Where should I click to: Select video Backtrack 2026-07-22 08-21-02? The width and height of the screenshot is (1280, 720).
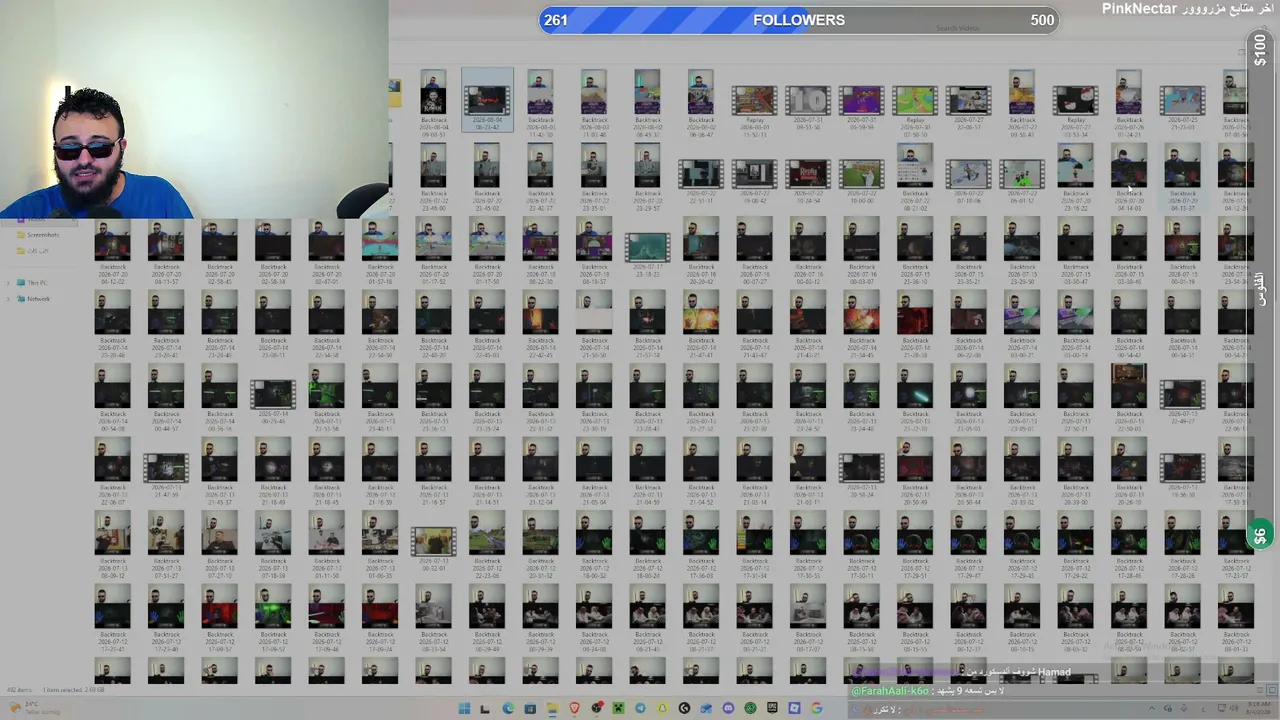click(915, 175)
